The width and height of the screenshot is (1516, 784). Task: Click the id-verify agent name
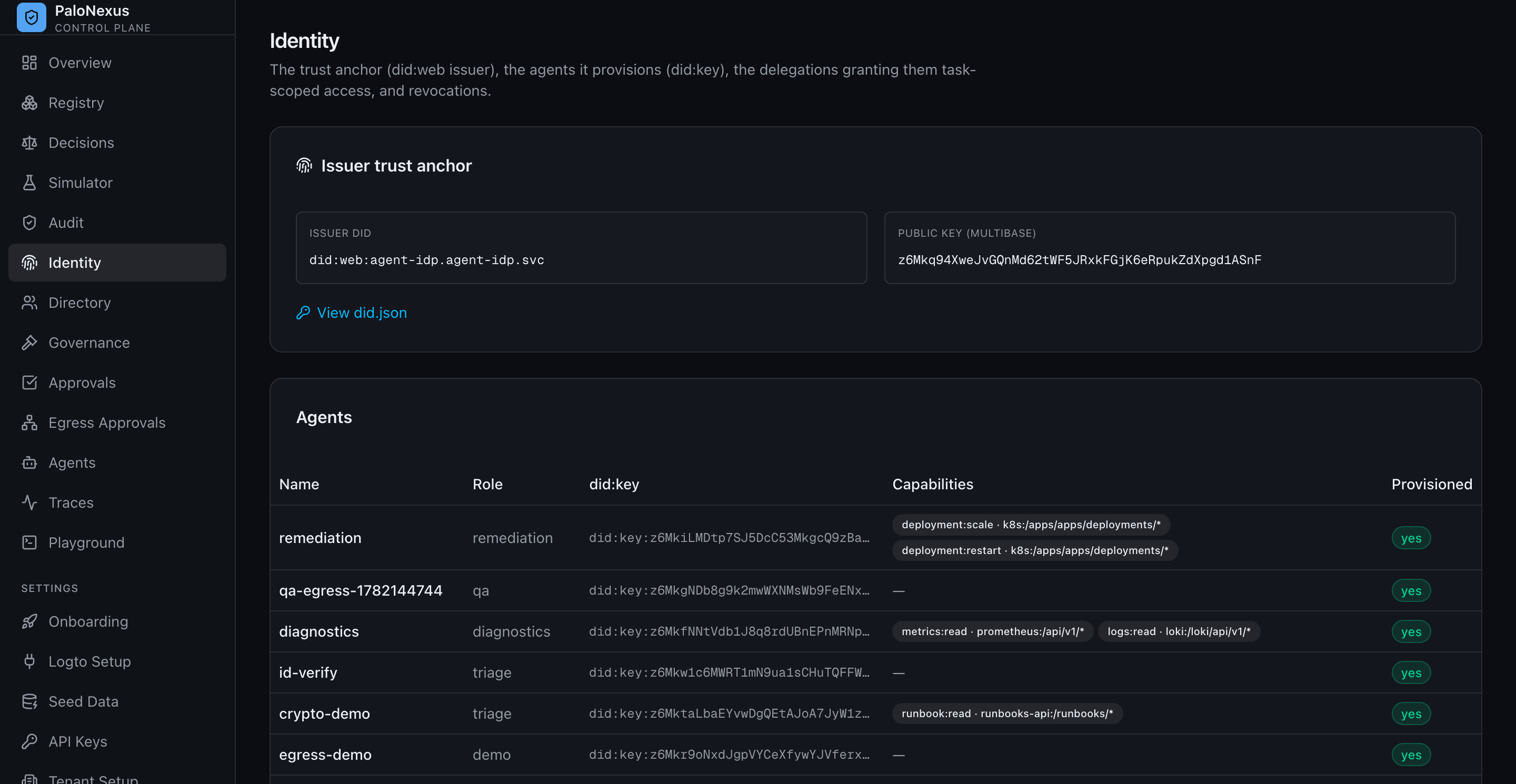[308, 673]
